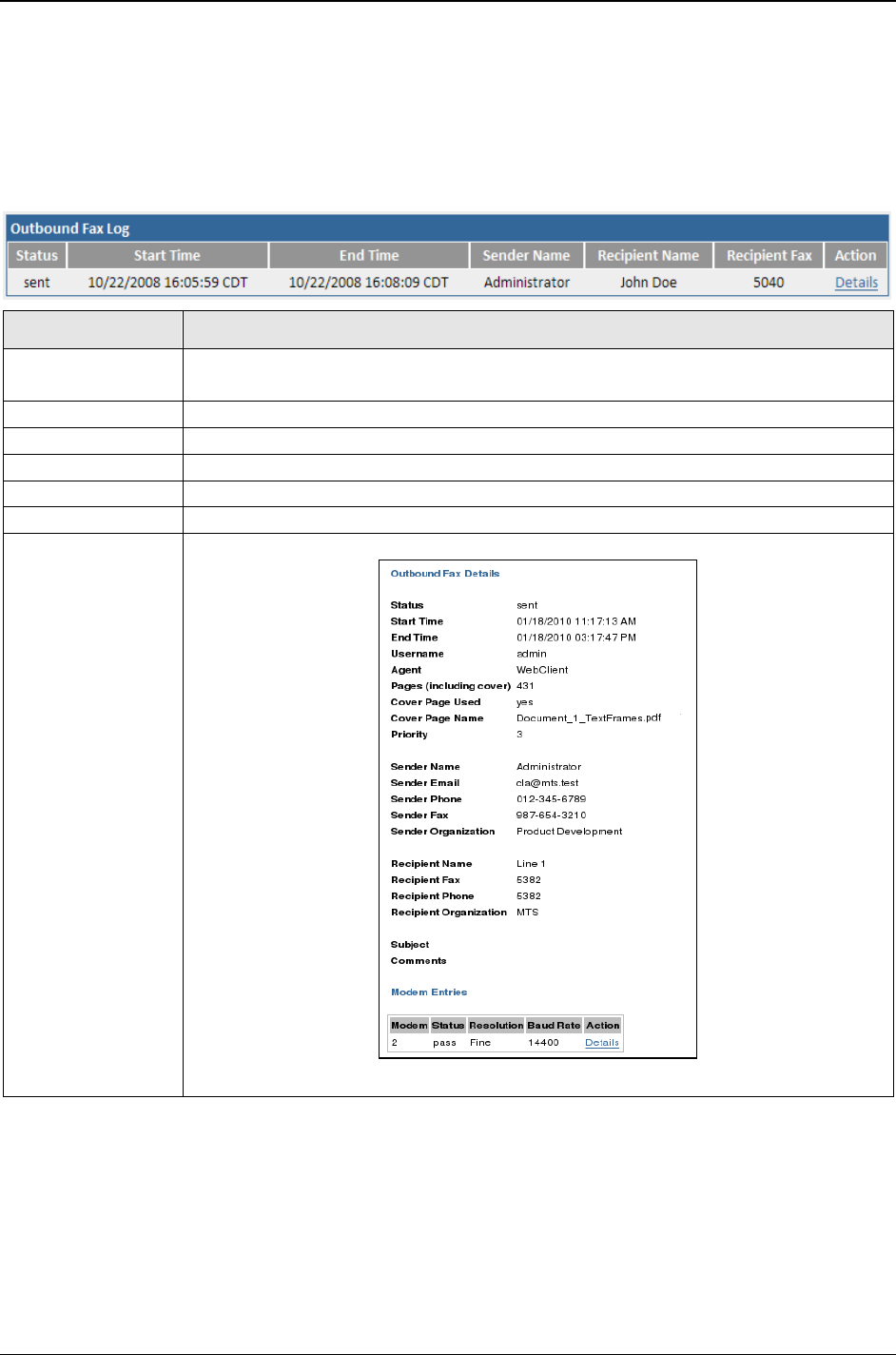896x1355 pixels.
Task: Click the Sender Name column header
Action: [x=526, y=255]
